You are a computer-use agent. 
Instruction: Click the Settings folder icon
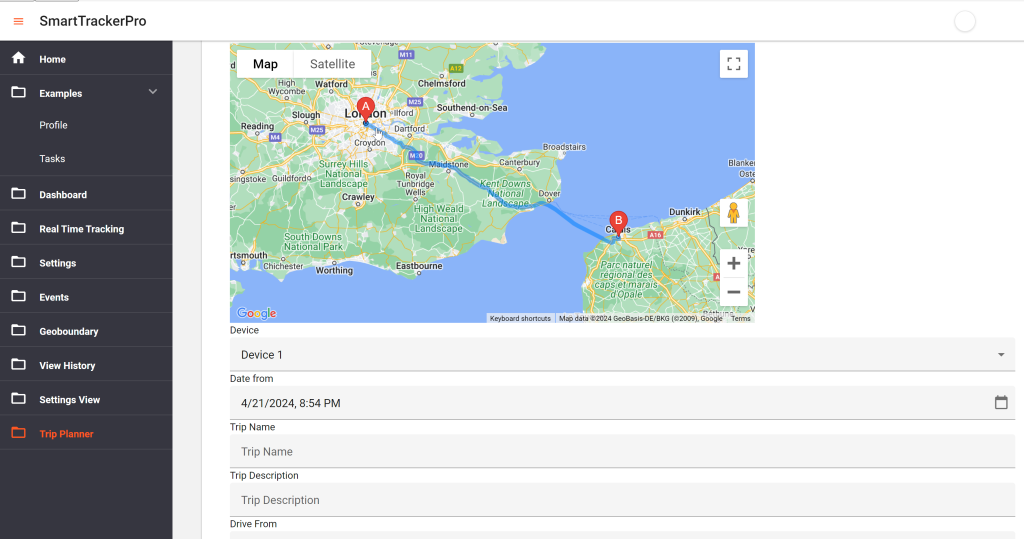pyautogui.click(x=18, y=261)
